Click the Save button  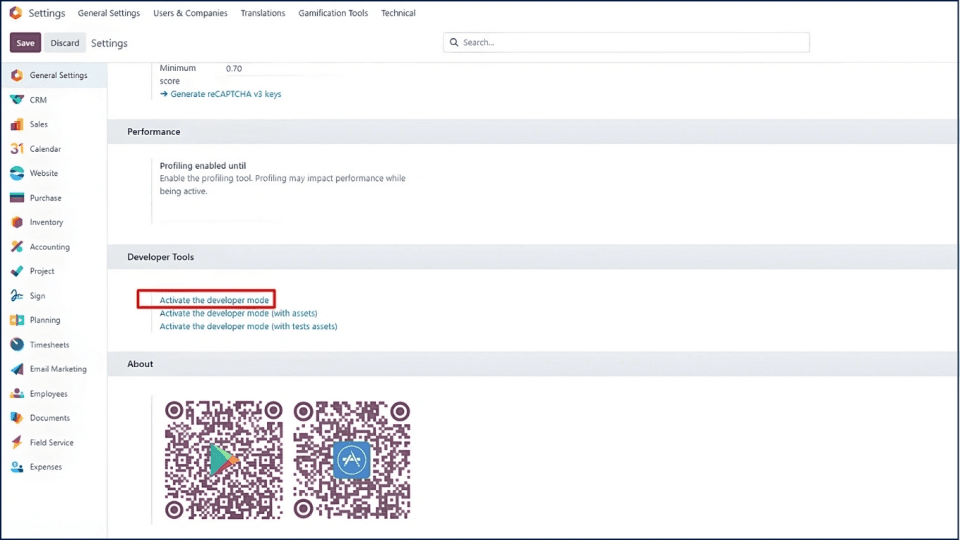click(25, 43)
